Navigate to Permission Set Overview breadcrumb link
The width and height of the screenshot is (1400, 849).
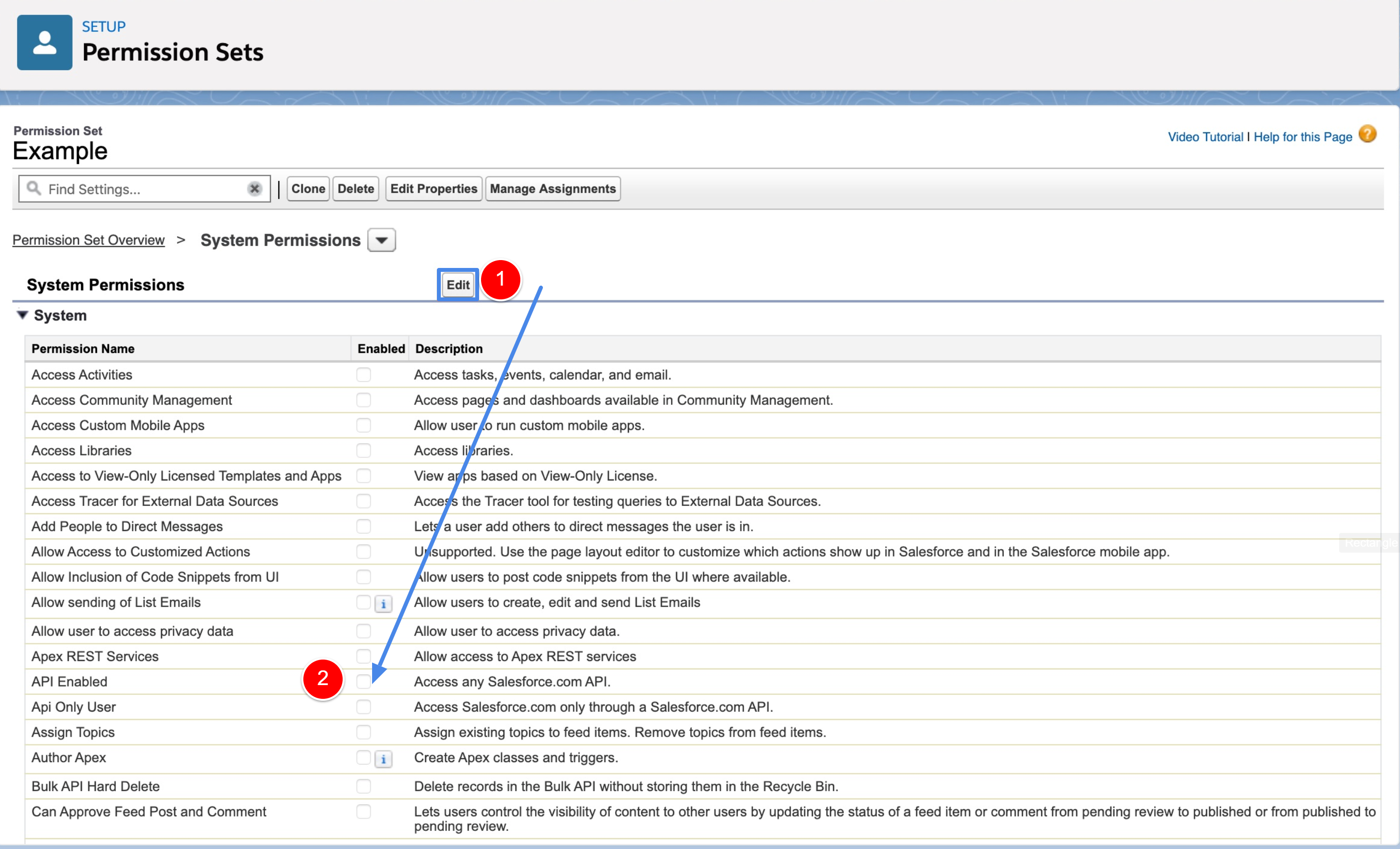(x=88, y=239)
